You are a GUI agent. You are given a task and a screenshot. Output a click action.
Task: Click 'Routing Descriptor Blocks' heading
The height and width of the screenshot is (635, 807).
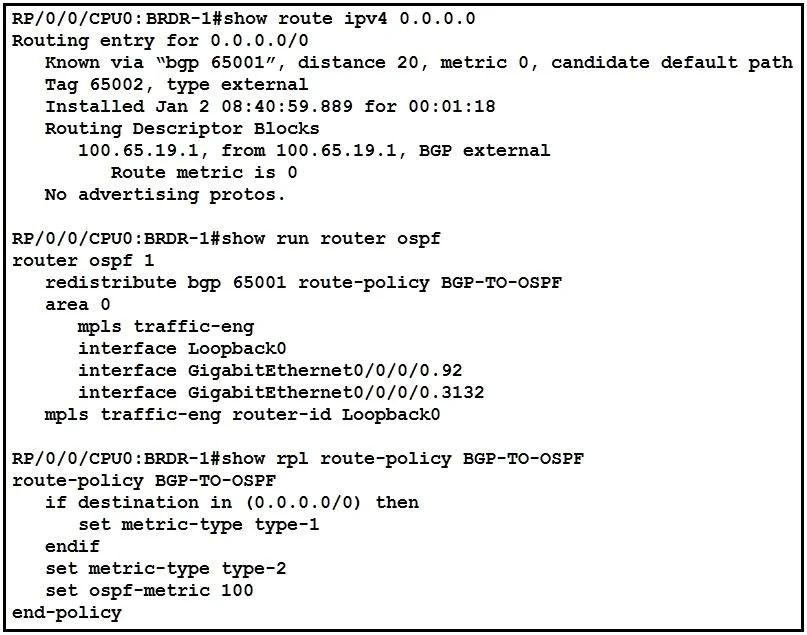click(182, 129)
